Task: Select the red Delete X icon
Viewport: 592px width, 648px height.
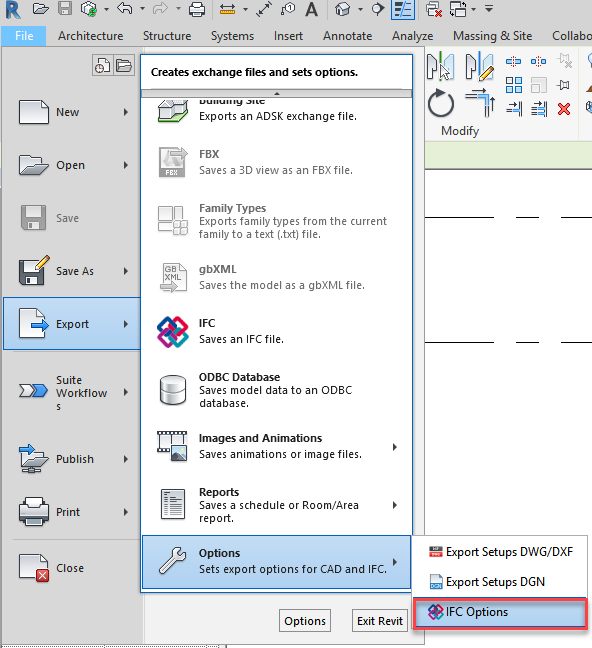Action: [x=563, y=109]
